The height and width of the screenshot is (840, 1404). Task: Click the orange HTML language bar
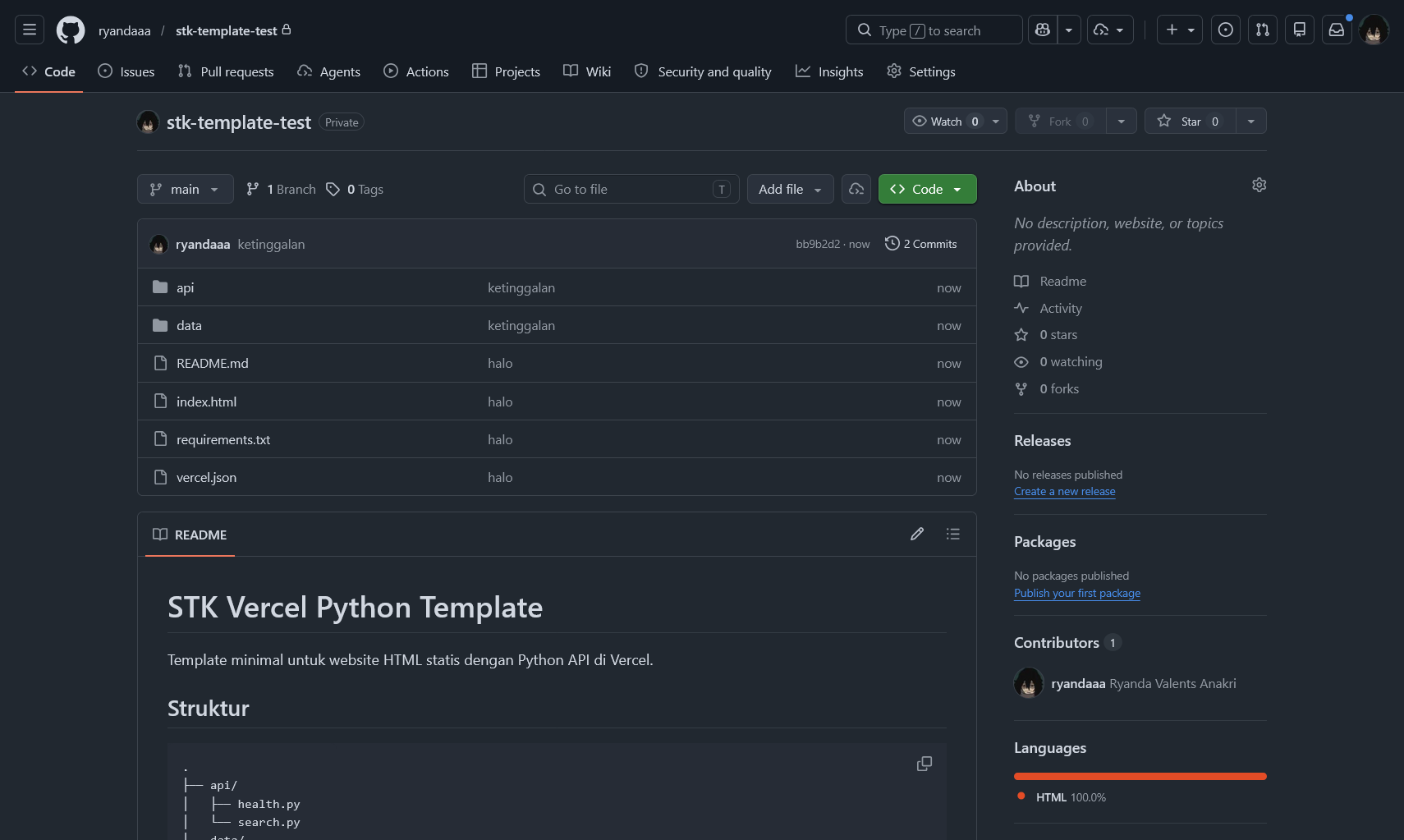(1140, 776)
